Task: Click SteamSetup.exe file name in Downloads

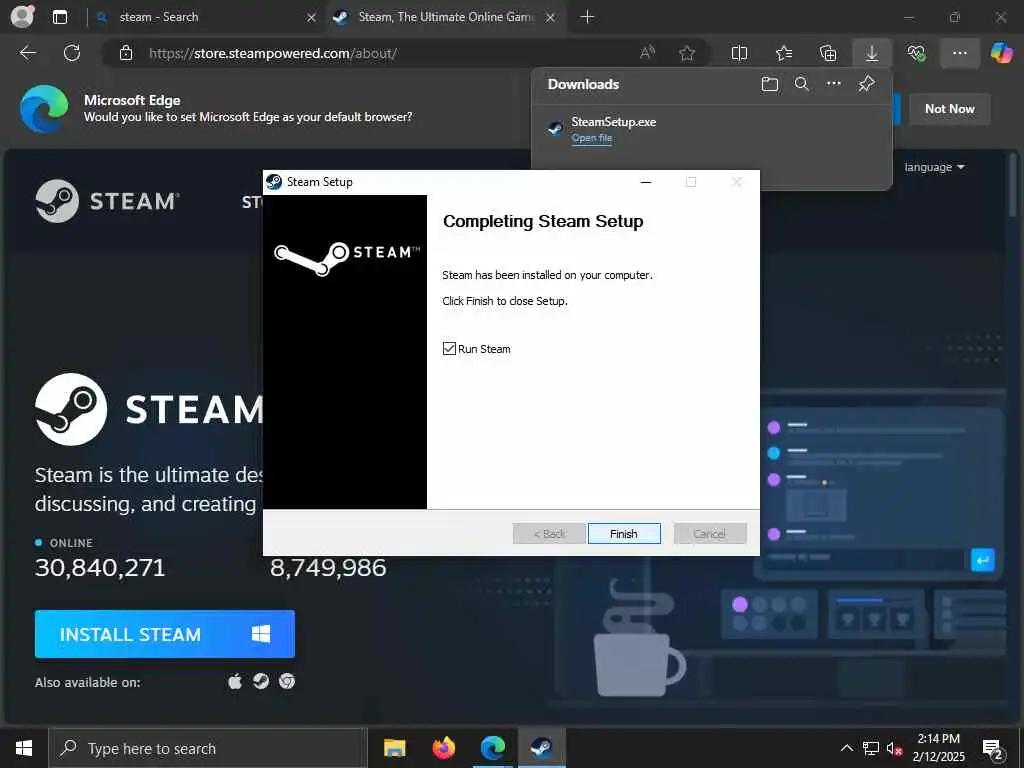Action: [x=613, y=121]
